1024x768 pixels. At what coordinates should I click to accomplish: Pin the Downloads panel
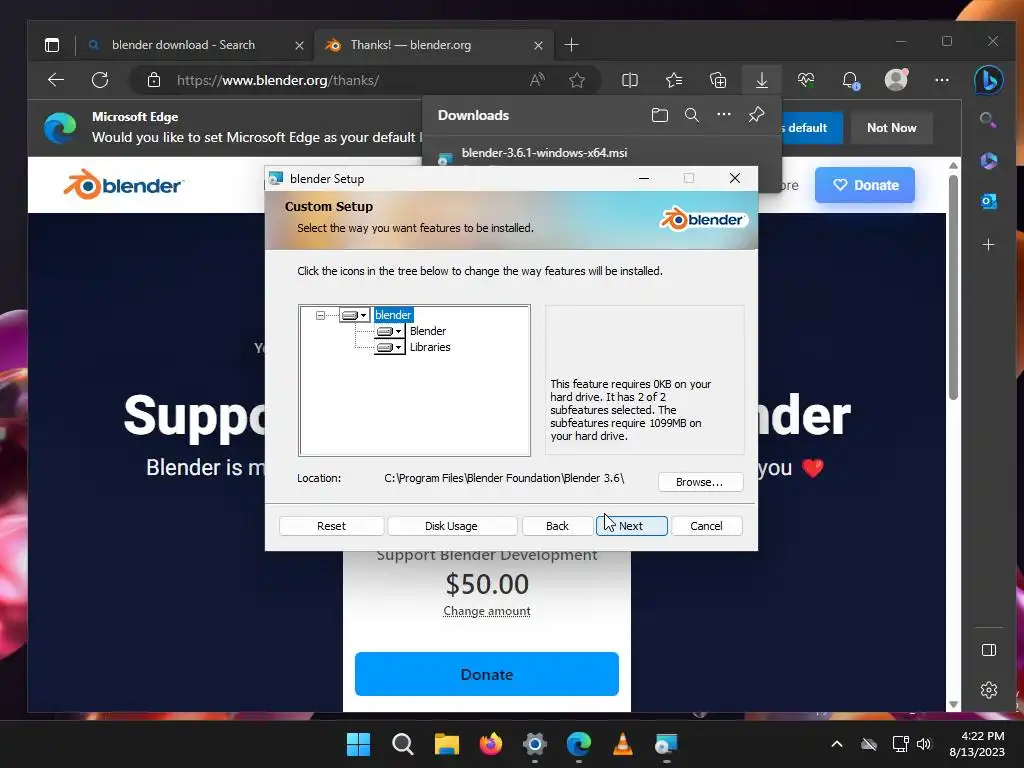756,115
